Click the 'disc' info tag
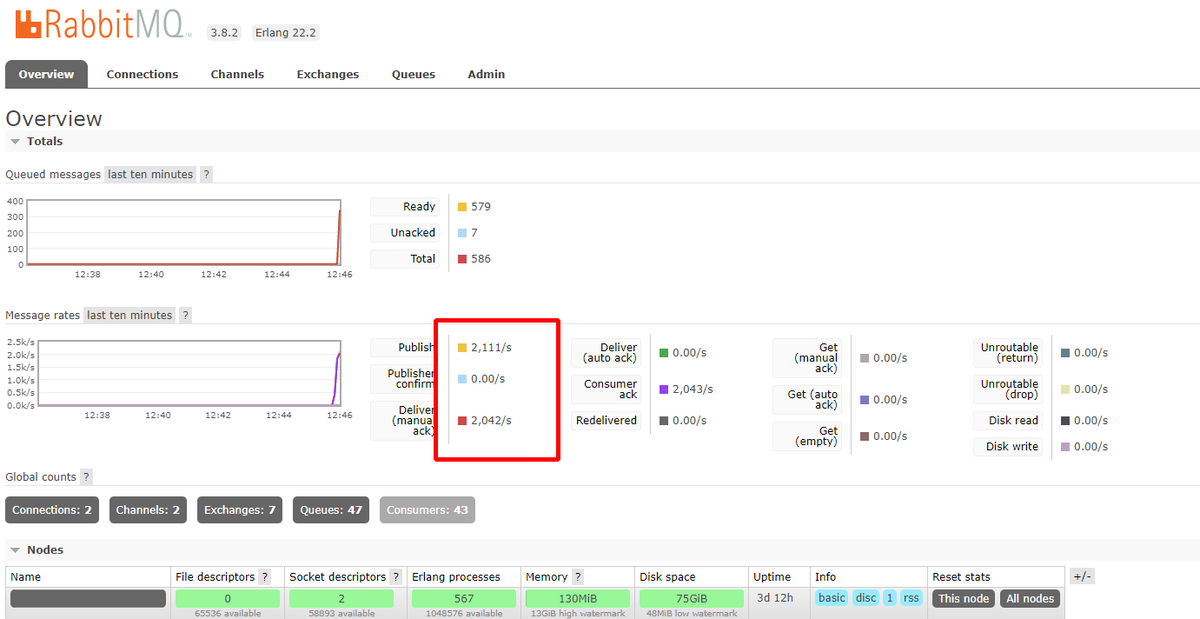 click(865, 598)
